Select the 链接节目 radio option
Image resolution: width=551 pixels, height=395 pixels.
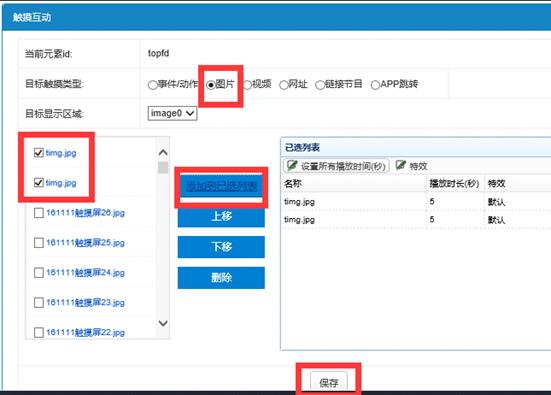pos(320,85)
